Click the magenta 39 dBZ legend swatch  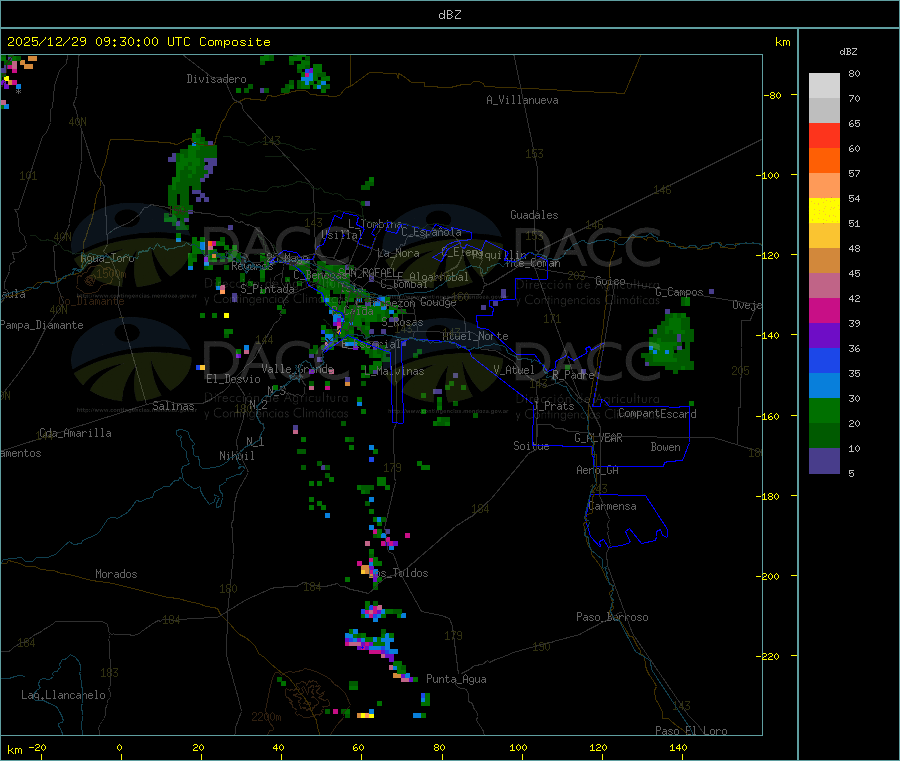point(824,310)
